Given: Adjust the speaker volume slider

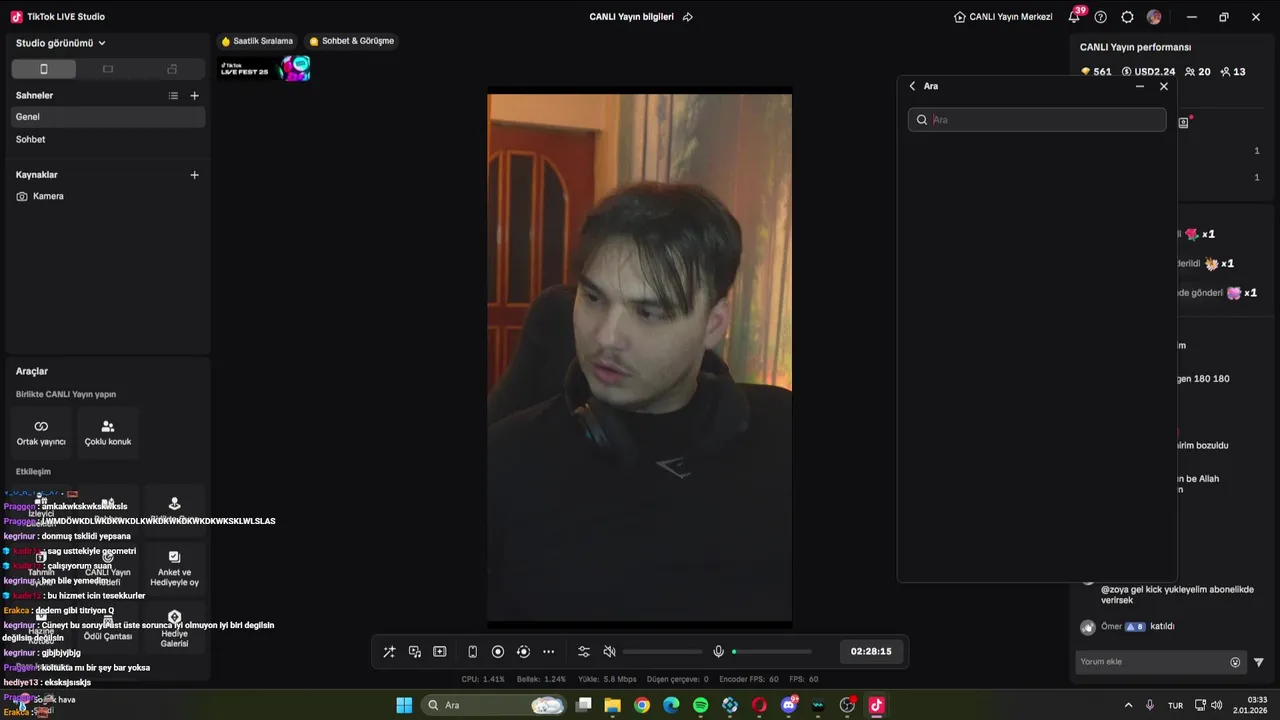Looking at the screenshot, I should [x=662, y=652].
